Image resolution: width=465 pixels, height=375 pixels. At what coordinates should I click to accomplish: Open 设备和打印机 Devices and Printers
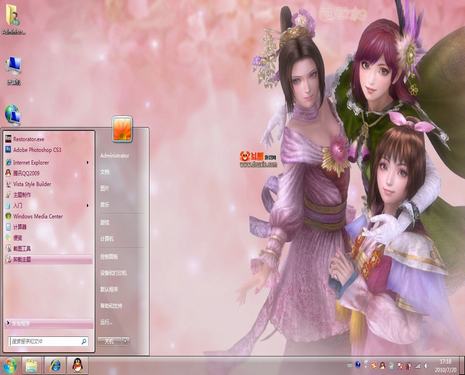[x=114, y=273]
